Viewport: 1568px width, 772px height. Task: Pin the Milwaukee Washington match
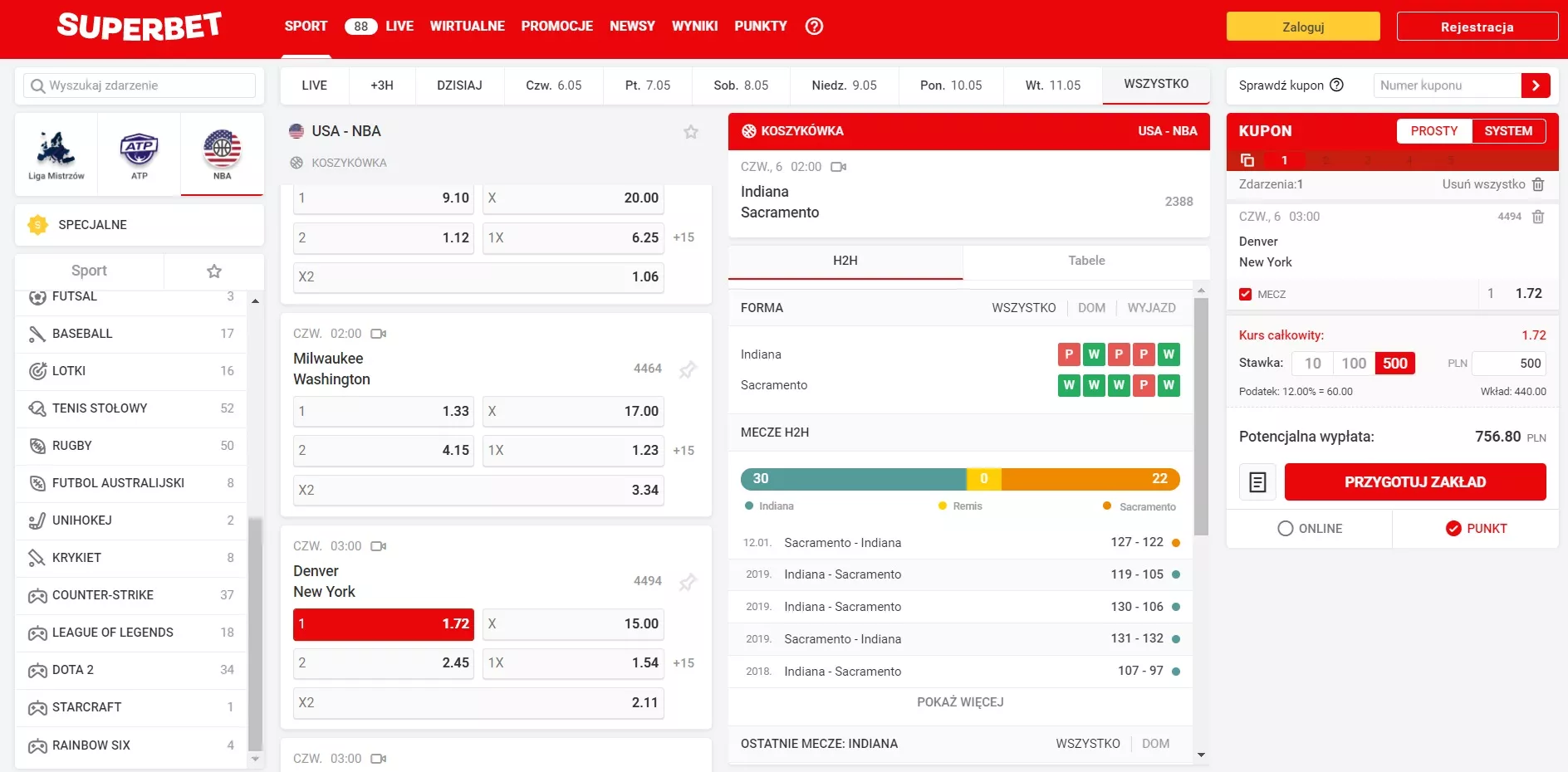(688, 369)
